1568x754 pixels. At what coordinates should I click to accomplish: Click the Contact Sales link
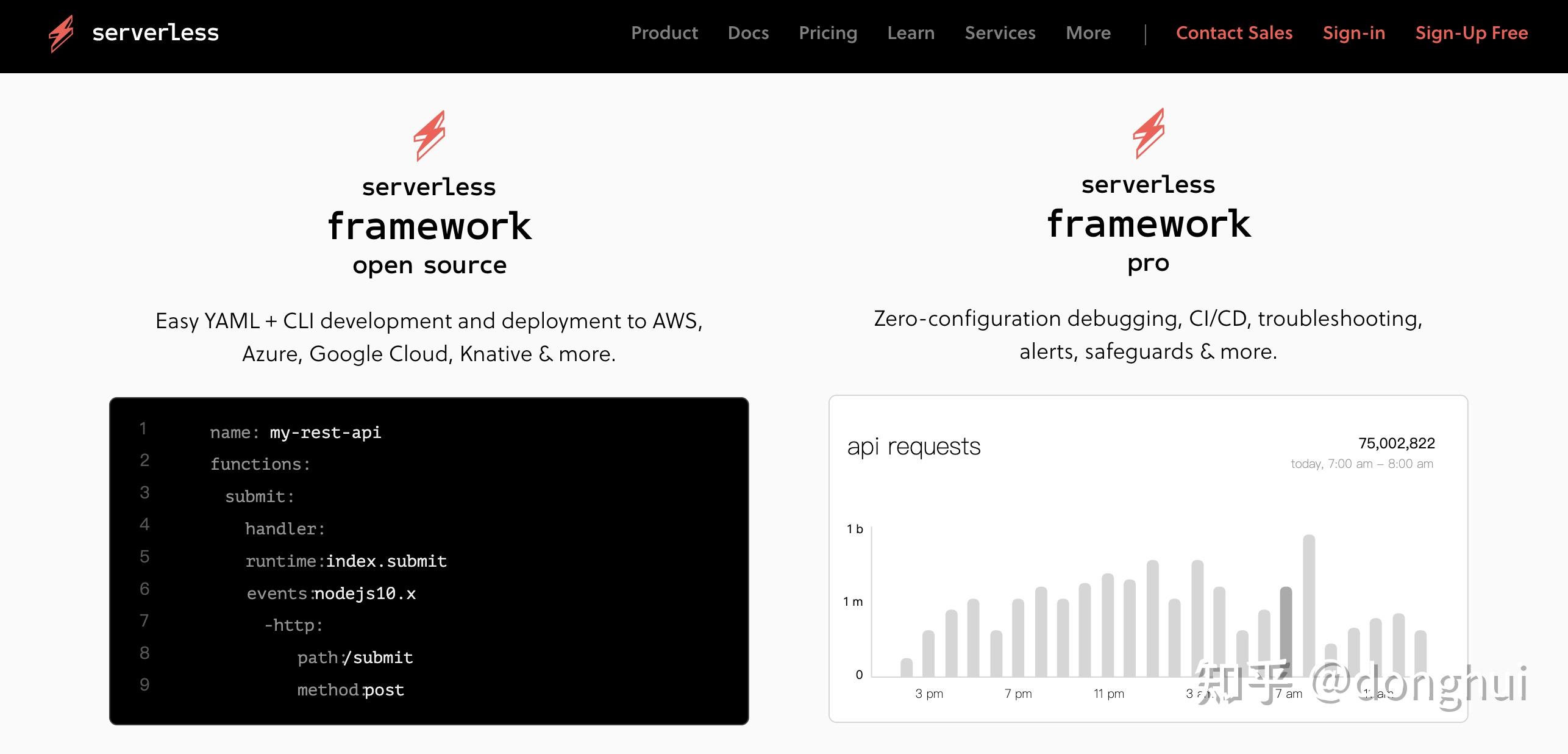[x=1234, y=33]
